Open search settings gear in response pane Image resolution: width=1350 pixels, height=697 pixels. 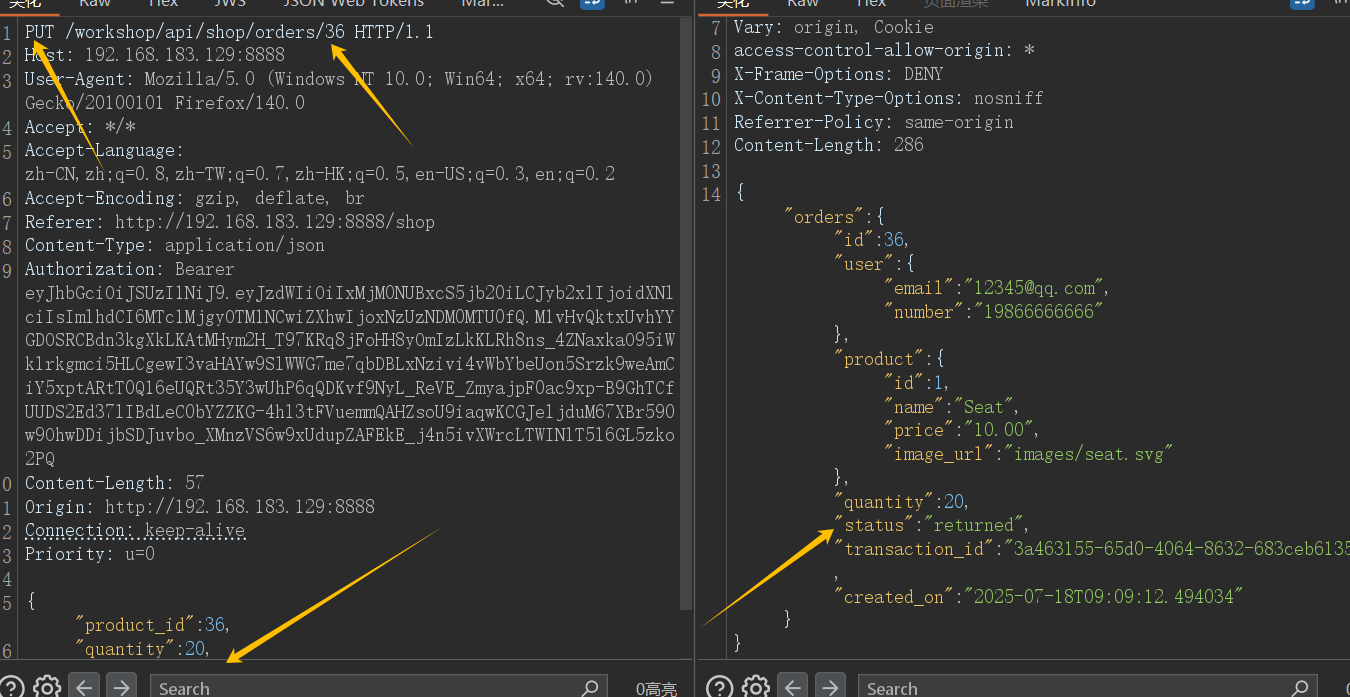[755, 688]
